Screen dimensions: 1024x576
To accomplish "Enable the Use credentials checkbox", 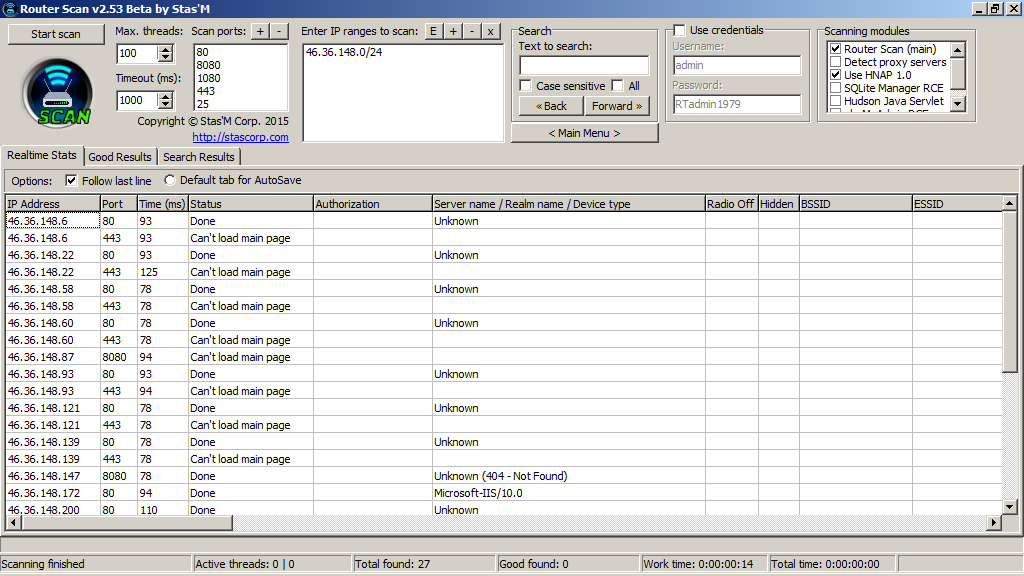I will coord(680,30).
